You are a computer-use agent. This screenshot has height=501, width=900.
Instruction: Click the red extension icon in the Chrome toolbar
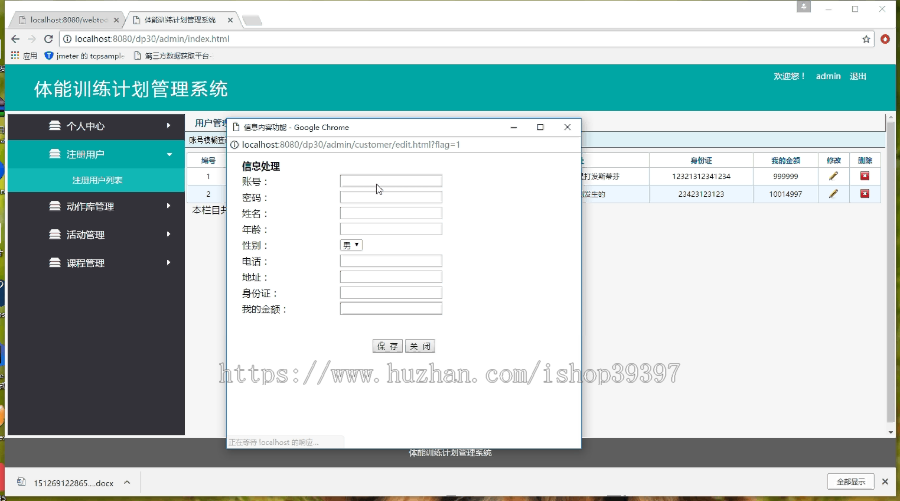click(x=885, y=39)
